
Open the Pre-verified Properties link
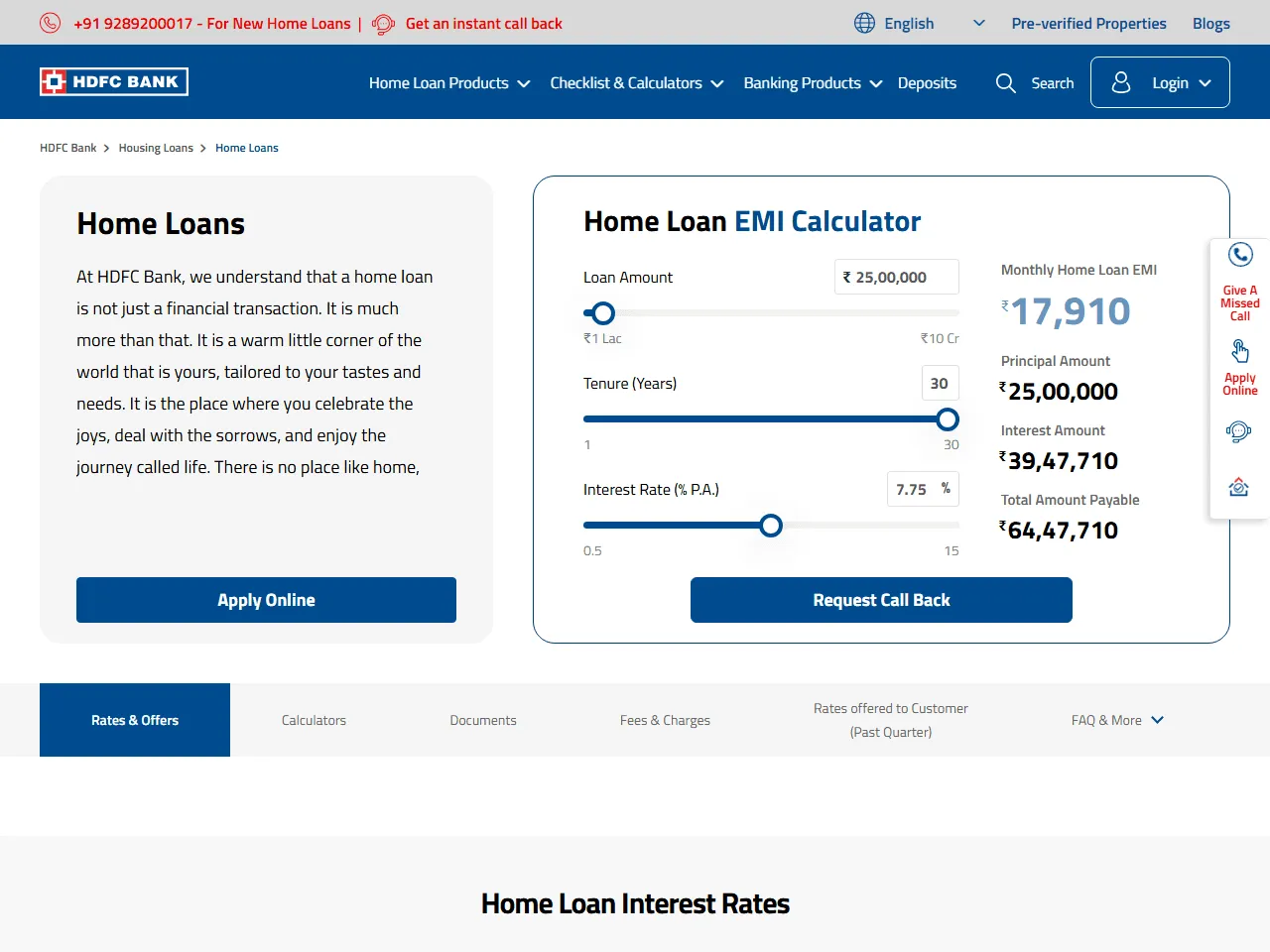[x=1088, y=23]
